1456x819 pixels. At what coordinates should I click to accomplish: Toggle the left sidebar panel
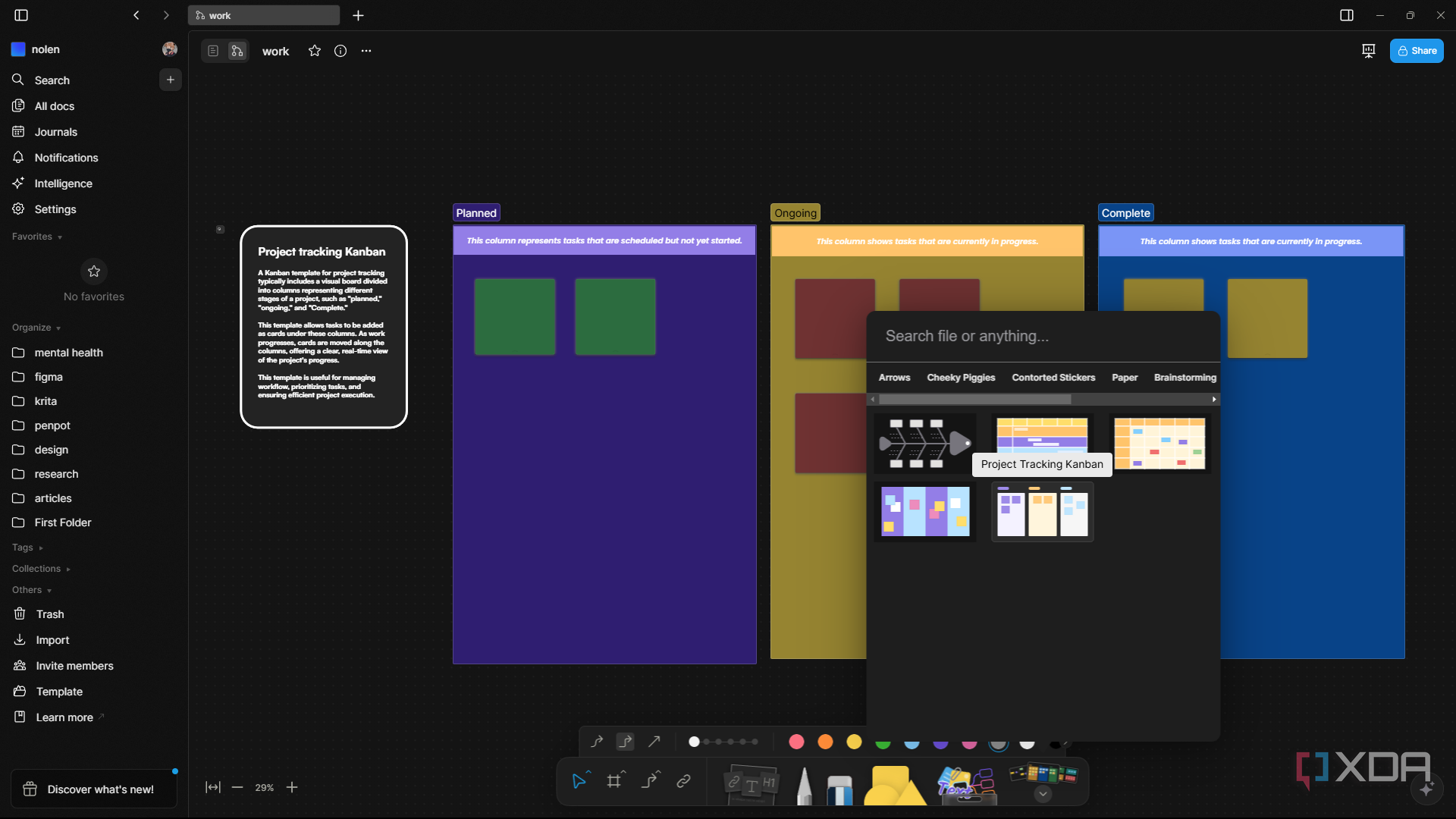[21, 15]
